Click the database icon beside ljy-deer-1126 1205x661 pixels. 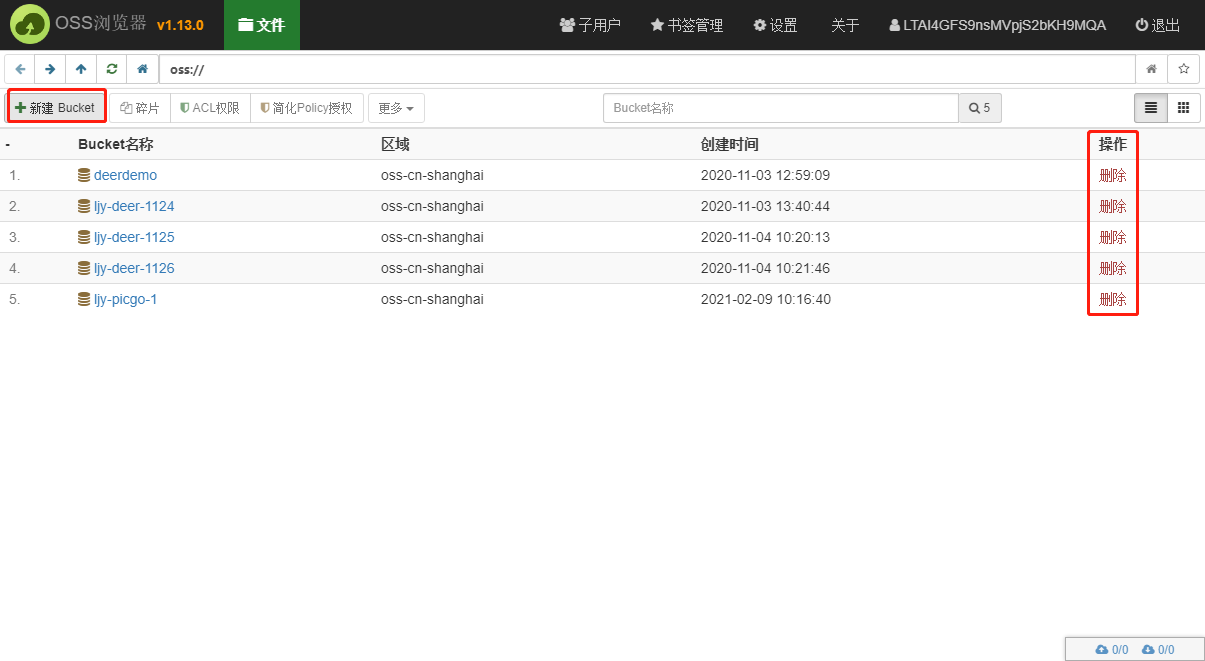84,268
